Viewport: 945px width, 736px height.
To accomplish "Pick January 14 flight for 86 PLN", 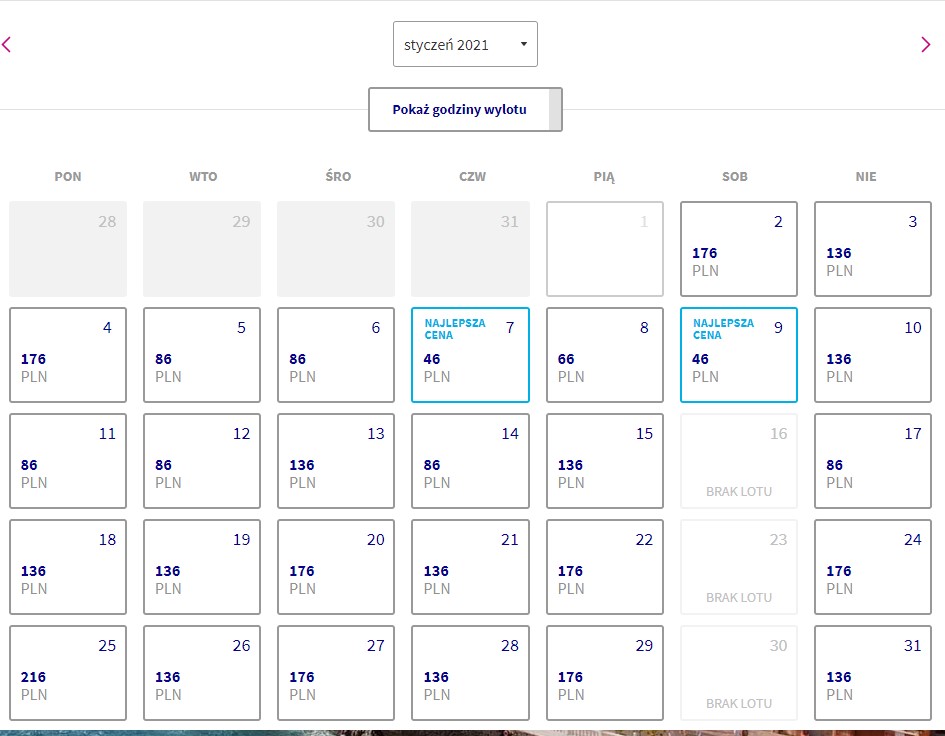I will coord(470,461).
